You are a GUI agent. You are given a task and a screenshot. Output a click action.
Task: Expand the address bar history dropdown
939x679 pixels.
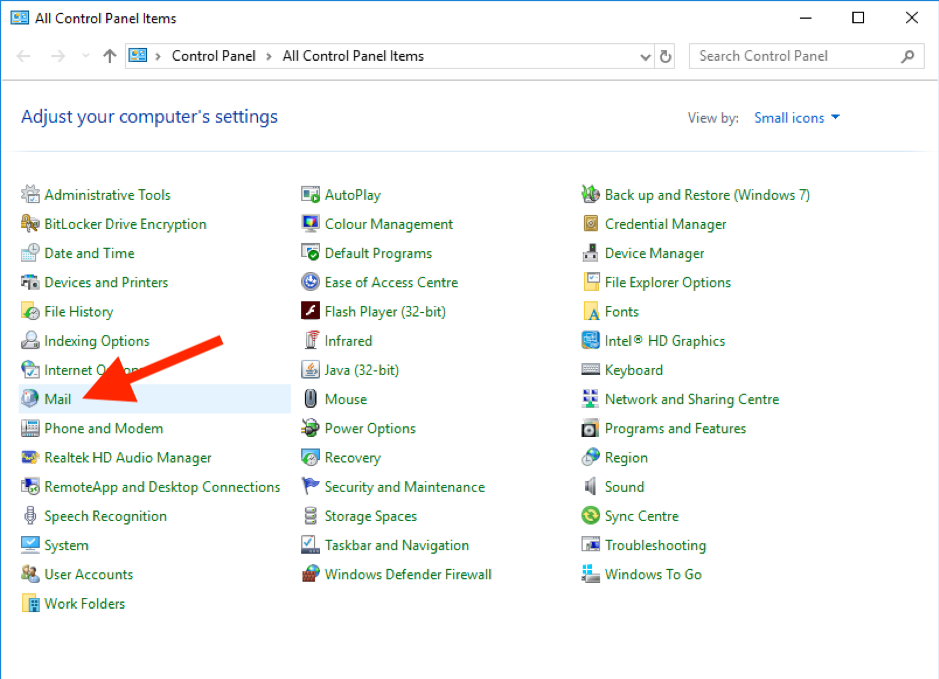coord(645,57)
